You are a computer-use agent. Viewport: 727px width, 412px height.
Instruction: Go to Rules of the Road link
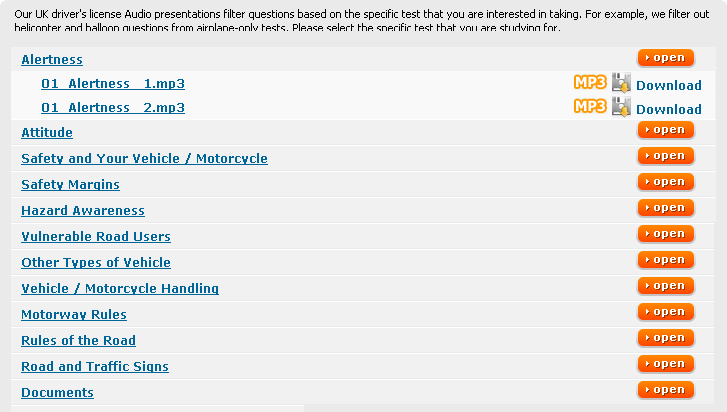click(78, 340)
